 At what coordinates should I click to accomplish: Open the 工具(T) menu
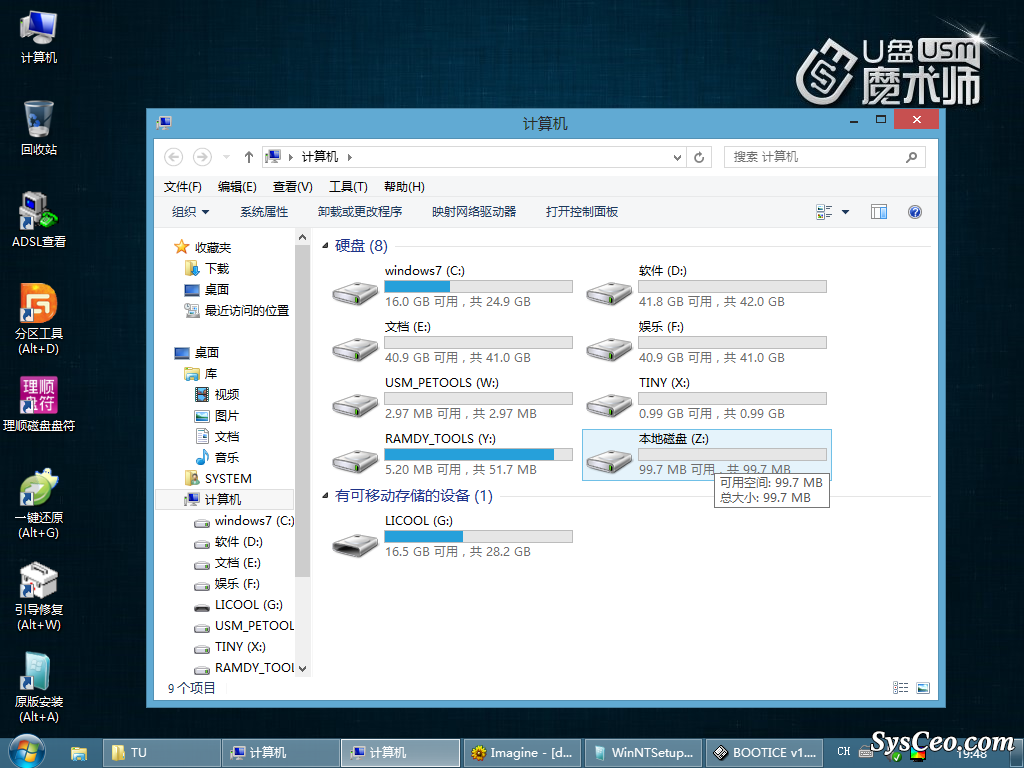tap(348, 187)
